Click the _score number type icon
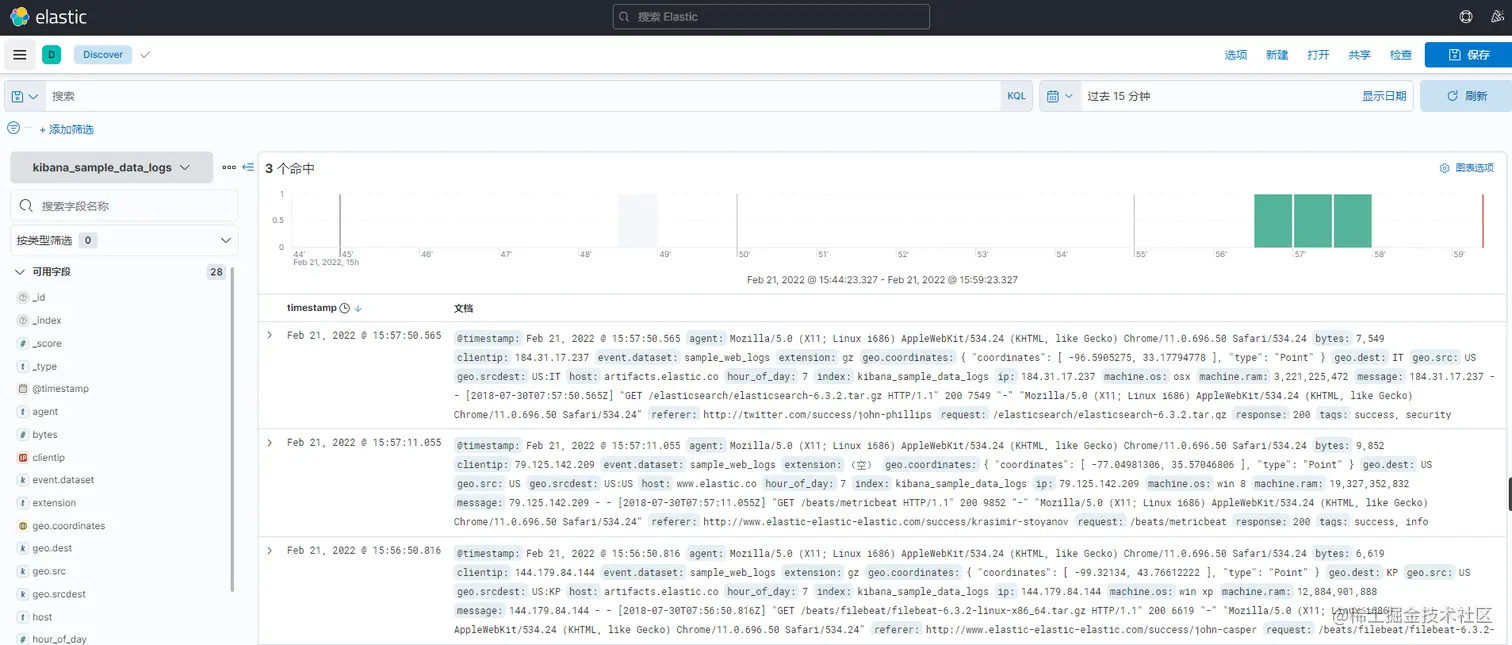 pyautogui.click(x=23, y=343)
